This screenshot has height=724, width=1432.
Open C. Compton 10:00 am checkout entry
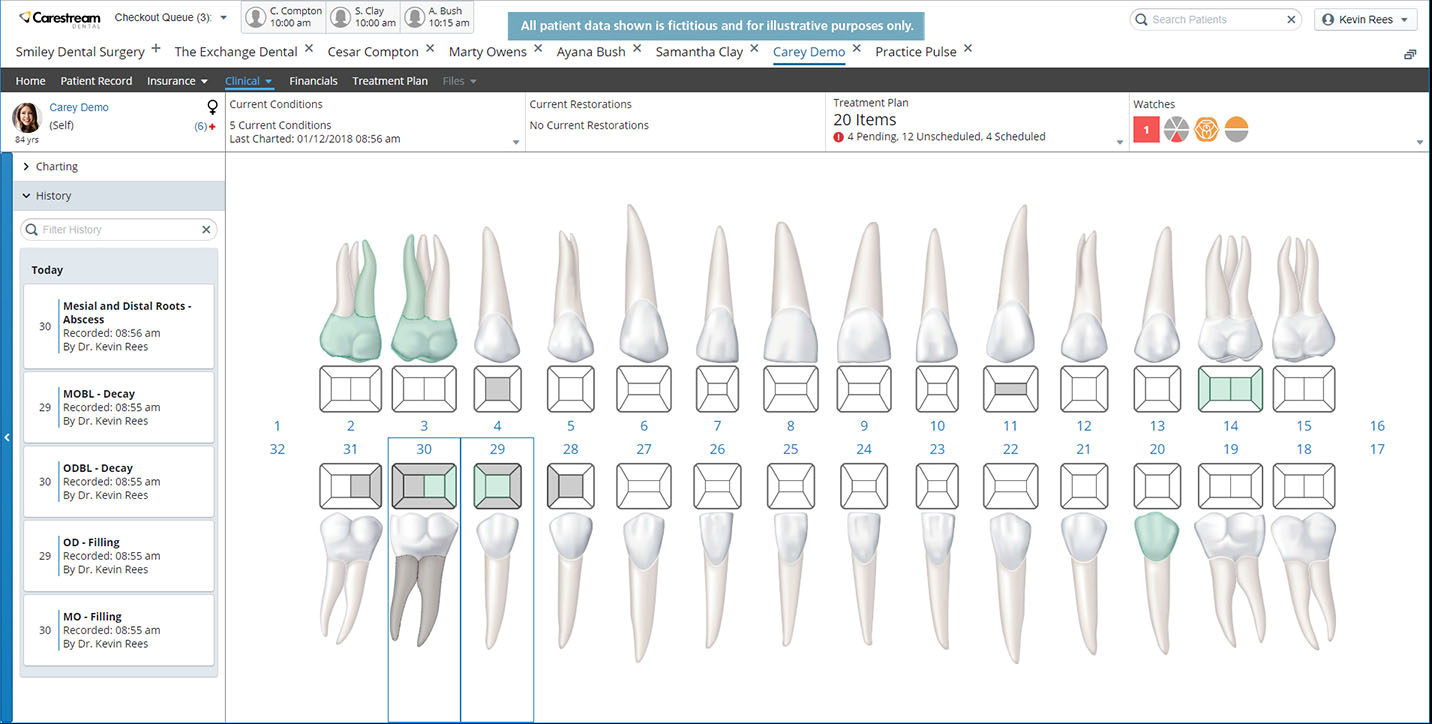(x=284, y=17)
